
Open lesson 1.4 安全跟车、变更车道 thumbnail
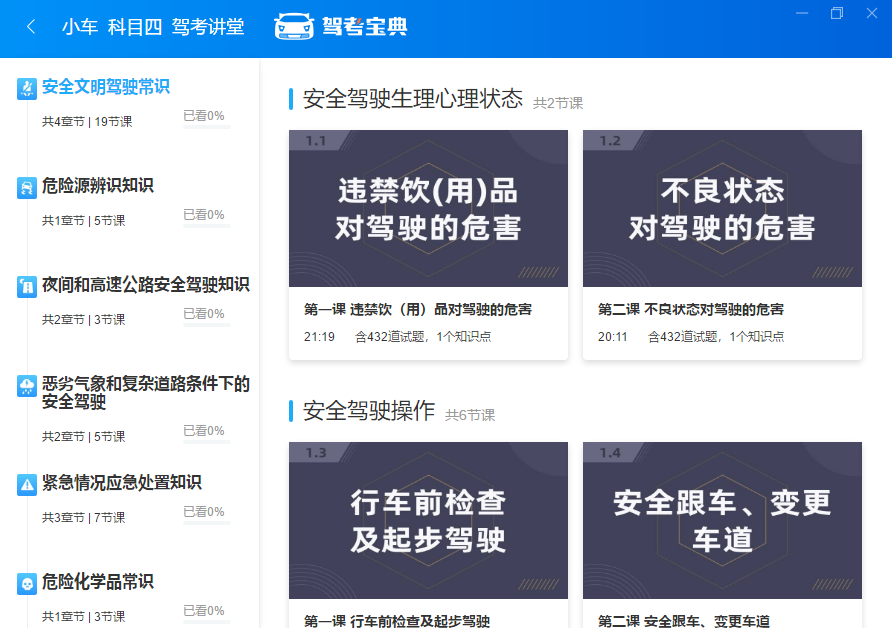click(722, 520)
